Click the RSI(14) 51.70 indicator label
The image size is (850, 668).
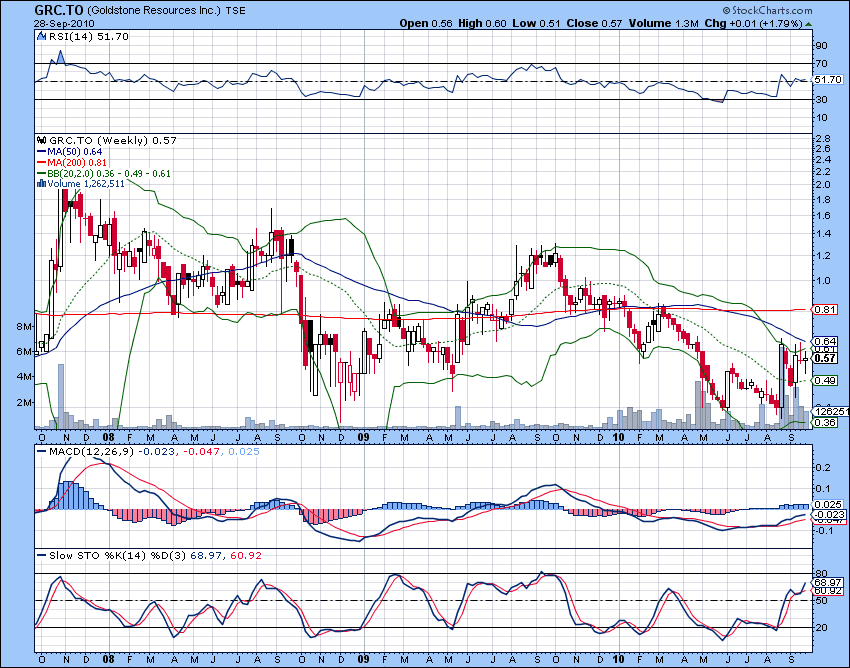(x=89, y=36)
